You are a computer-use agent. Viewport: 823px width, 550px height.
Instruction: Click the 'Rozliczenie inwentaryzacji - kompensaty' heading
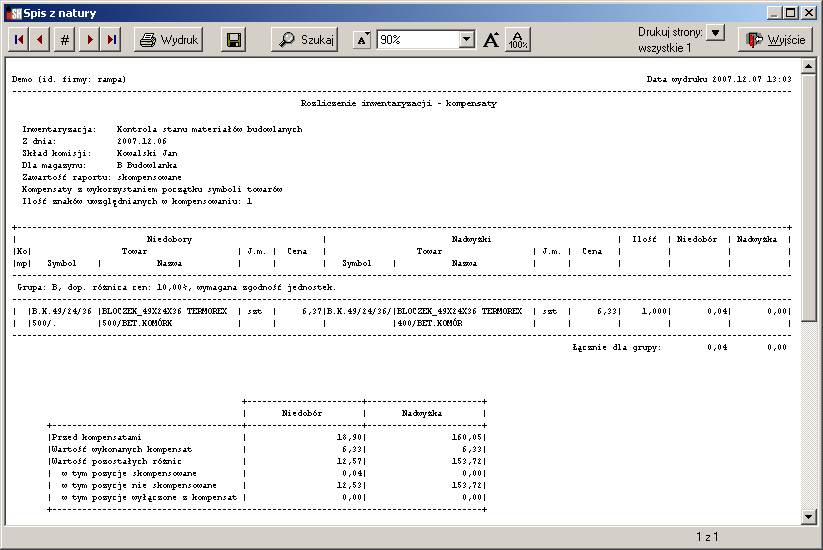point(398,103)
